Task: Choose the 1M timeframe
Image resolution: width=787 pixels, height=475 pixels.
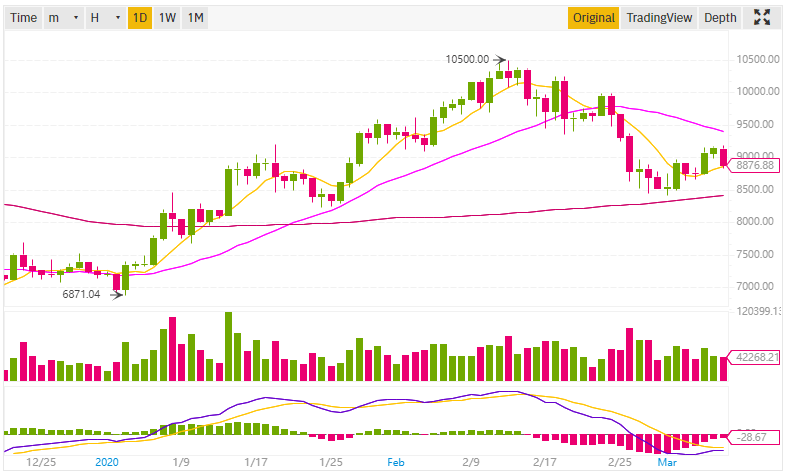Action: (196, 18)
